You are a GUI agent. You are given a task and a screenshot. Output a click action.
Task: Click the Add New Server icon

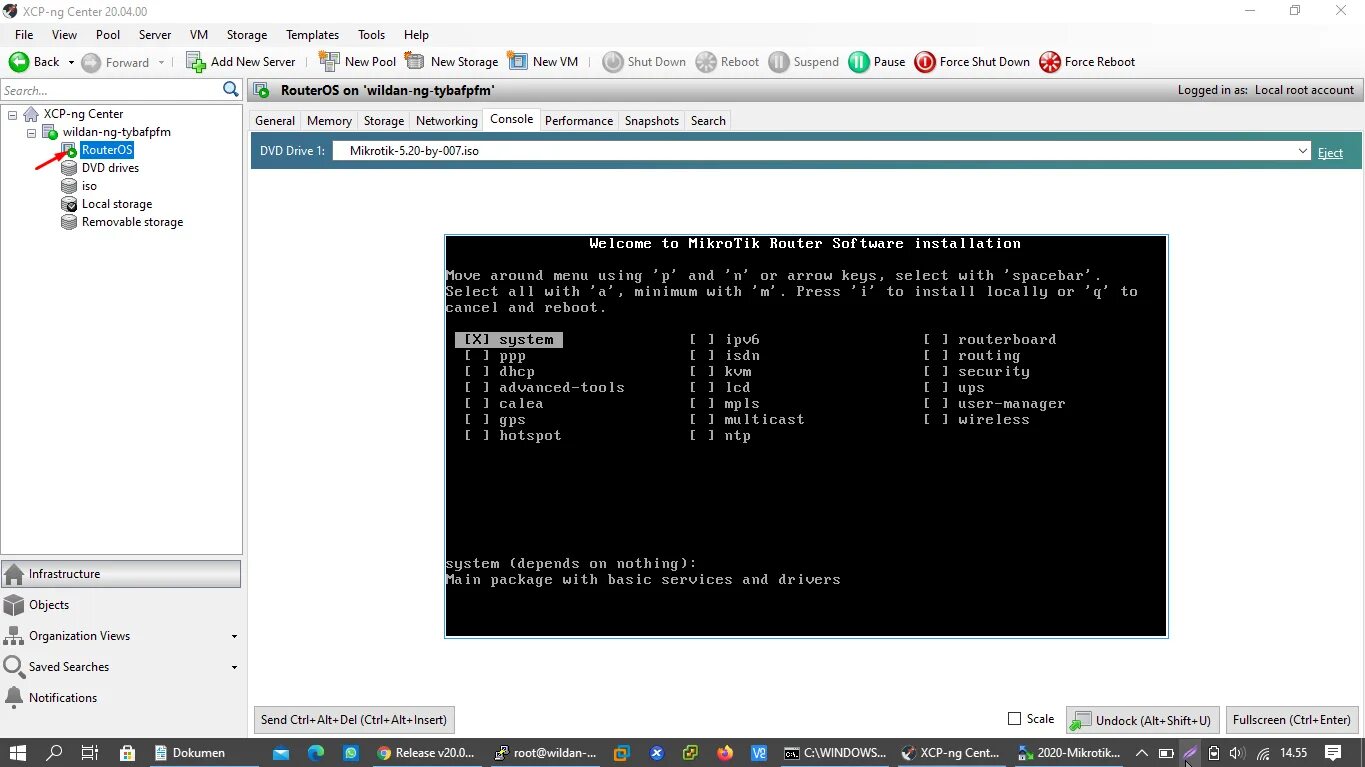[196, 62]
